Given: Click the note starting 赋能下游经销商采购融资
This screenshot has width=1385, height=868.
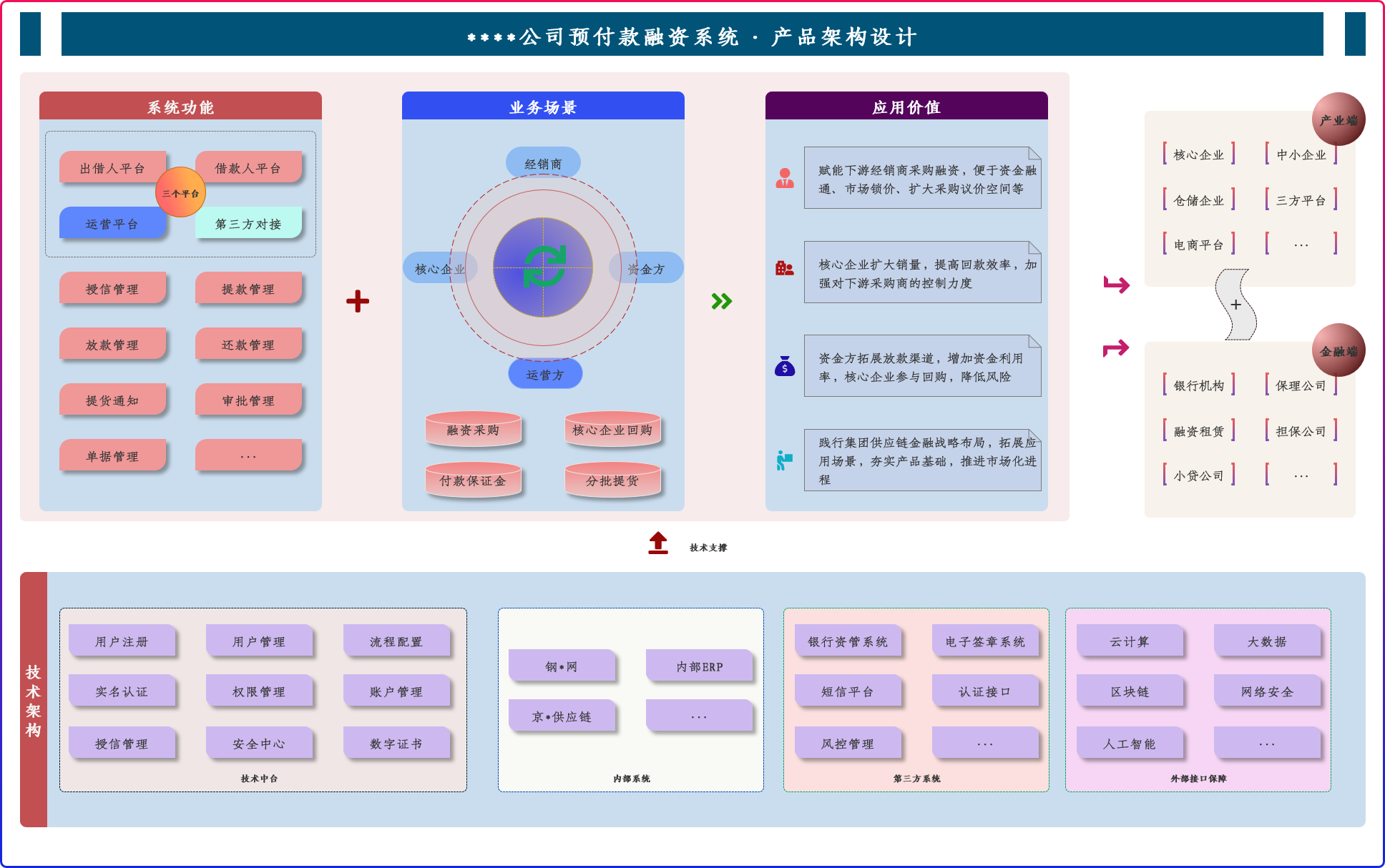Looking at the screenshot, I should click(923, 178).
